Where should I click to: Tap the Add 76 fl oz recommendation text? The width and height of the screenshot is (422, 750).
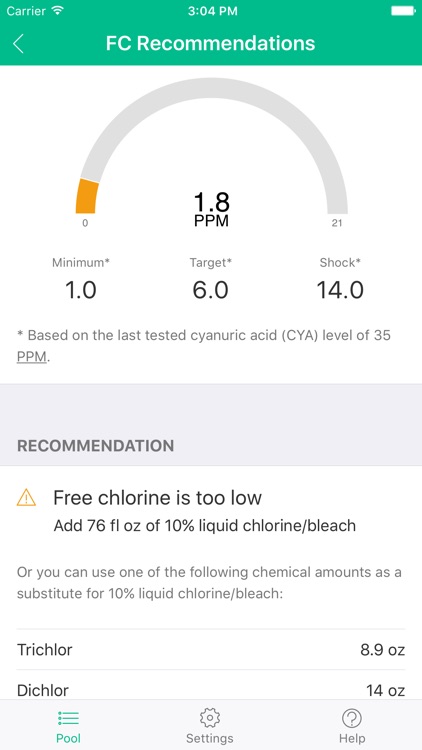point(205,526)
